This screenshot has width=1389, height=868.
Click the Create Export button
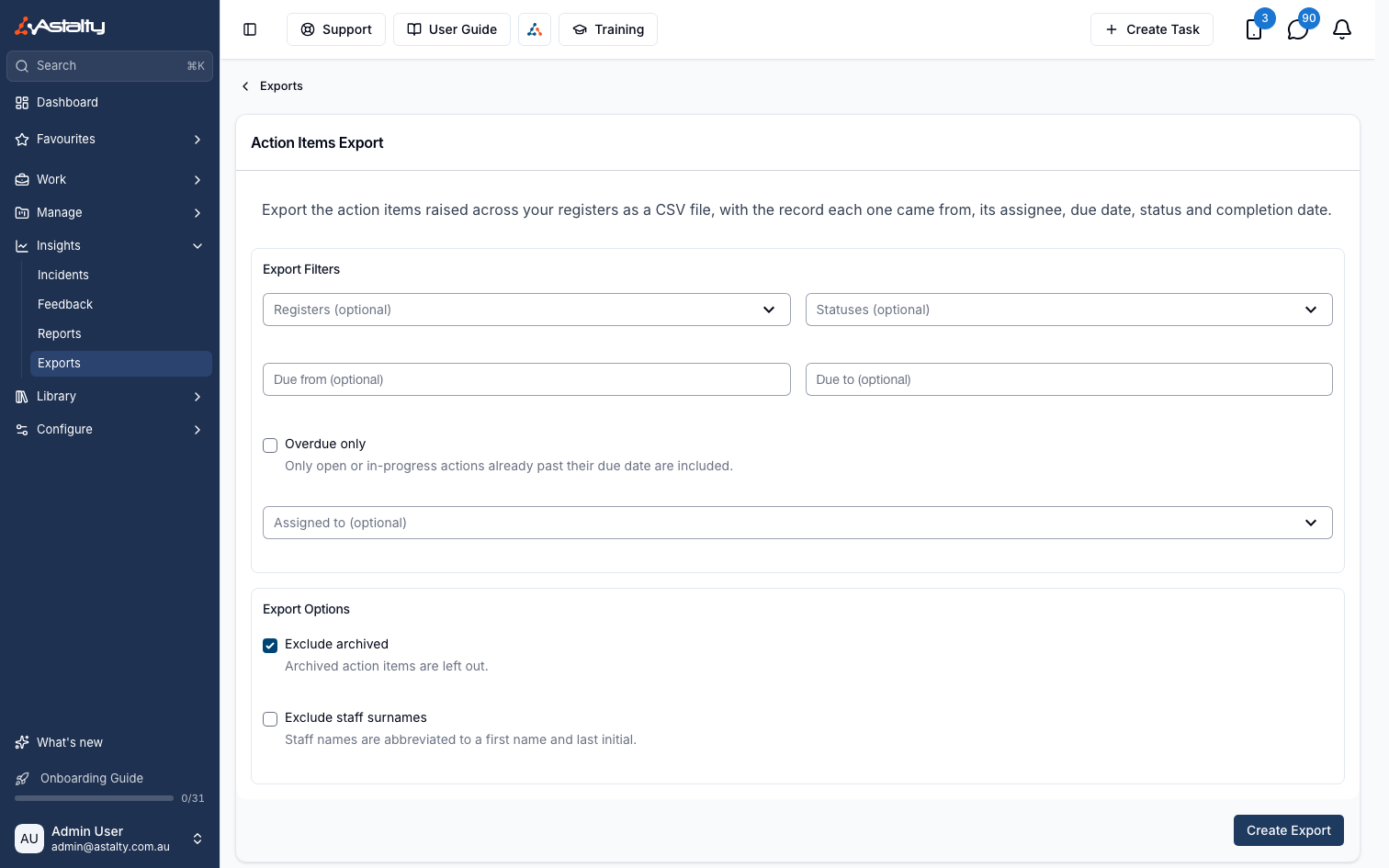(1289, 830)
